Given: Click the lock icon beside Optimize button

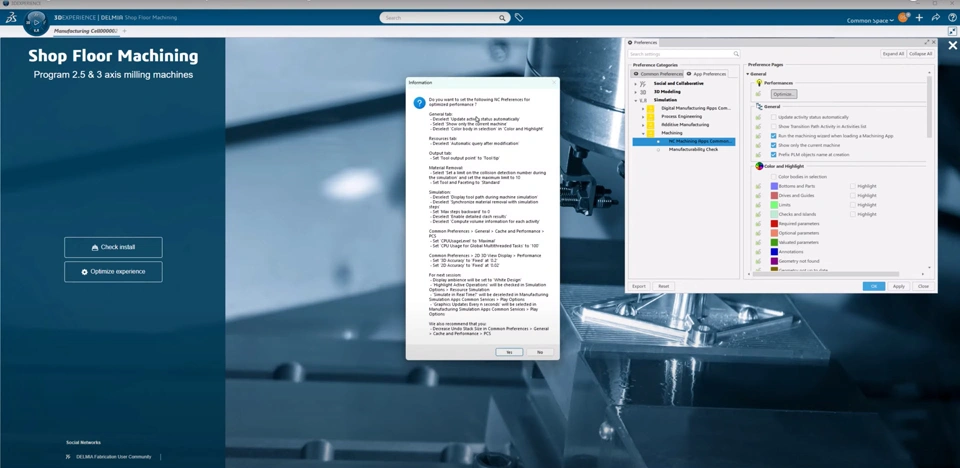Looking at the screenshot, I should pos(758,94).
